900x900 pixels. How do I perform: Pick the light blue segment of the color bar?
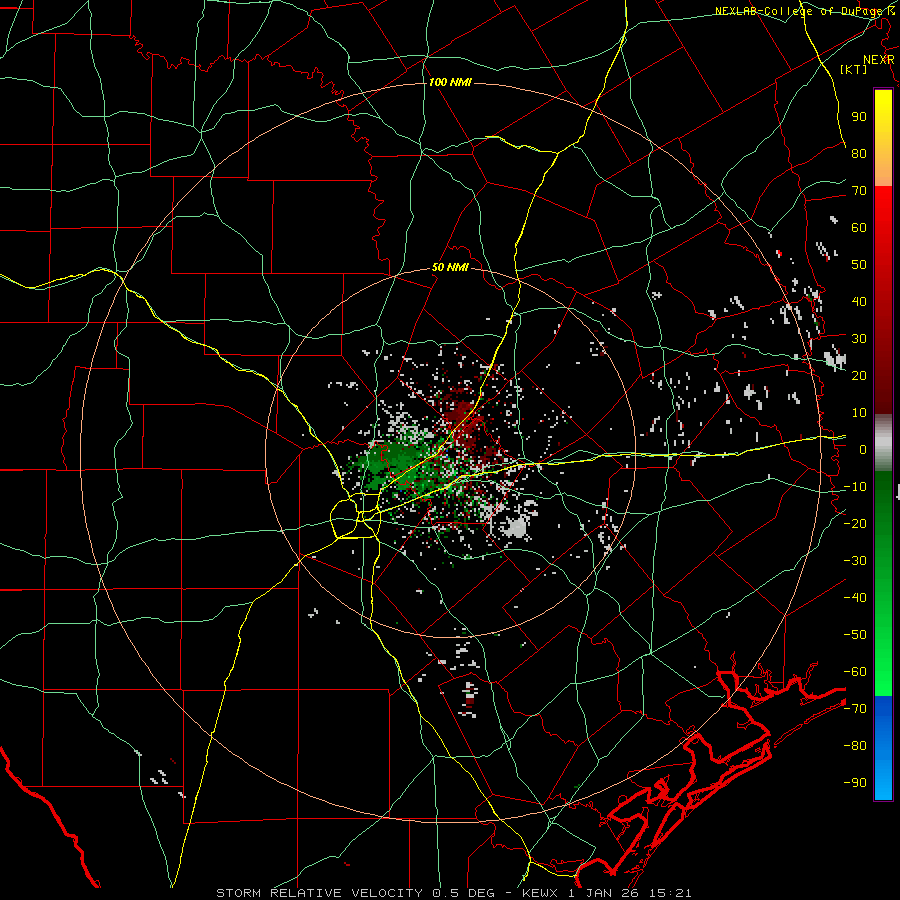[883, 783]
